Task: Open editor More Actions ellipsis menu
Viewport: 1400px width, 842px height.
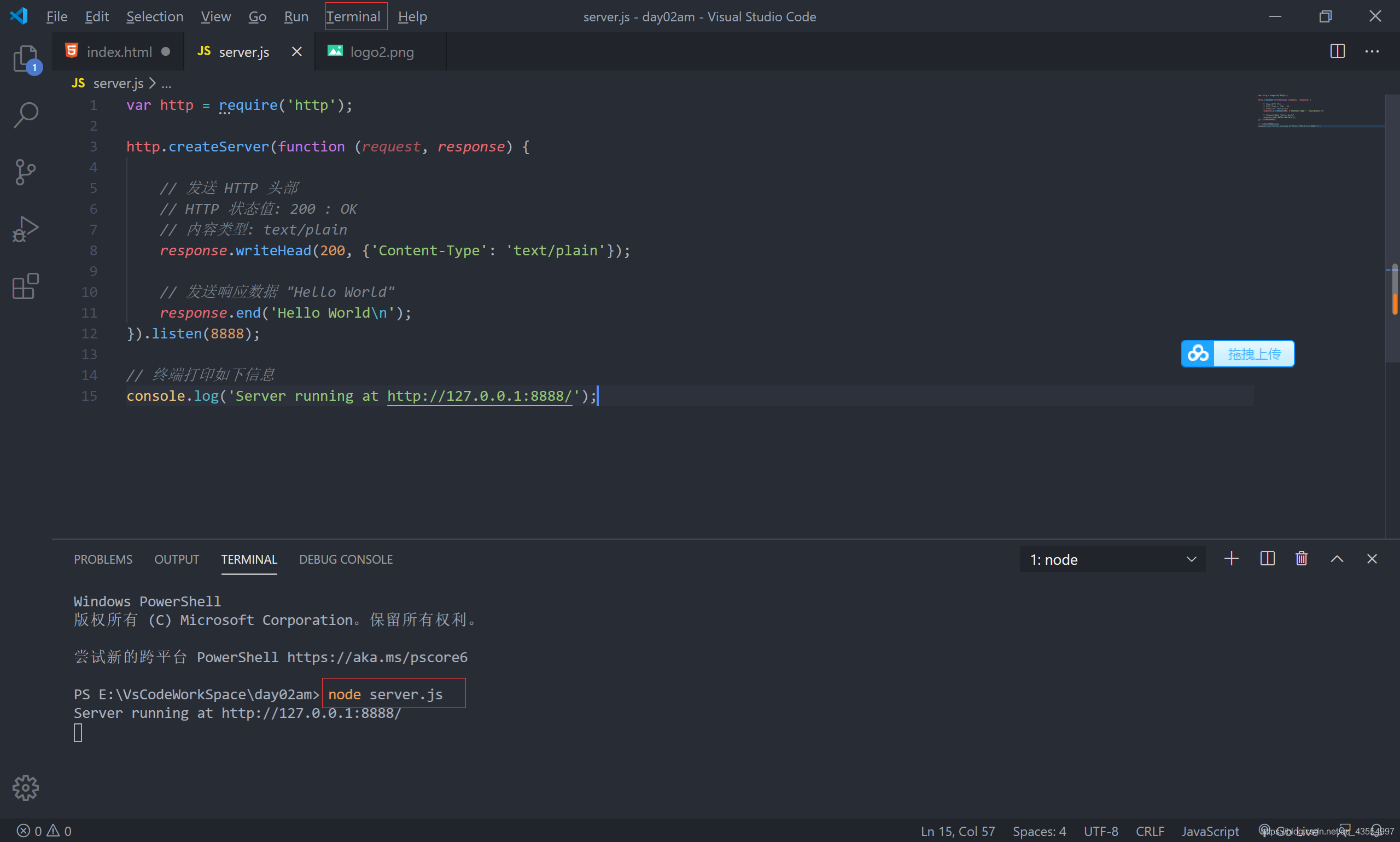Action: coord(1372,51)
